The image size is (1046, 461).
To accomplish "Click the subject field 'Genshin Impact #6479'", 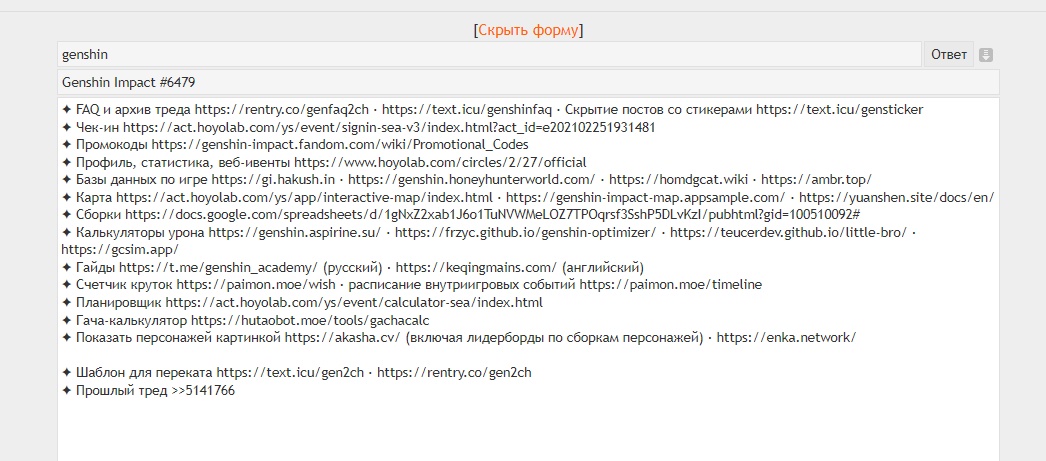I will (x=528, y=82).
